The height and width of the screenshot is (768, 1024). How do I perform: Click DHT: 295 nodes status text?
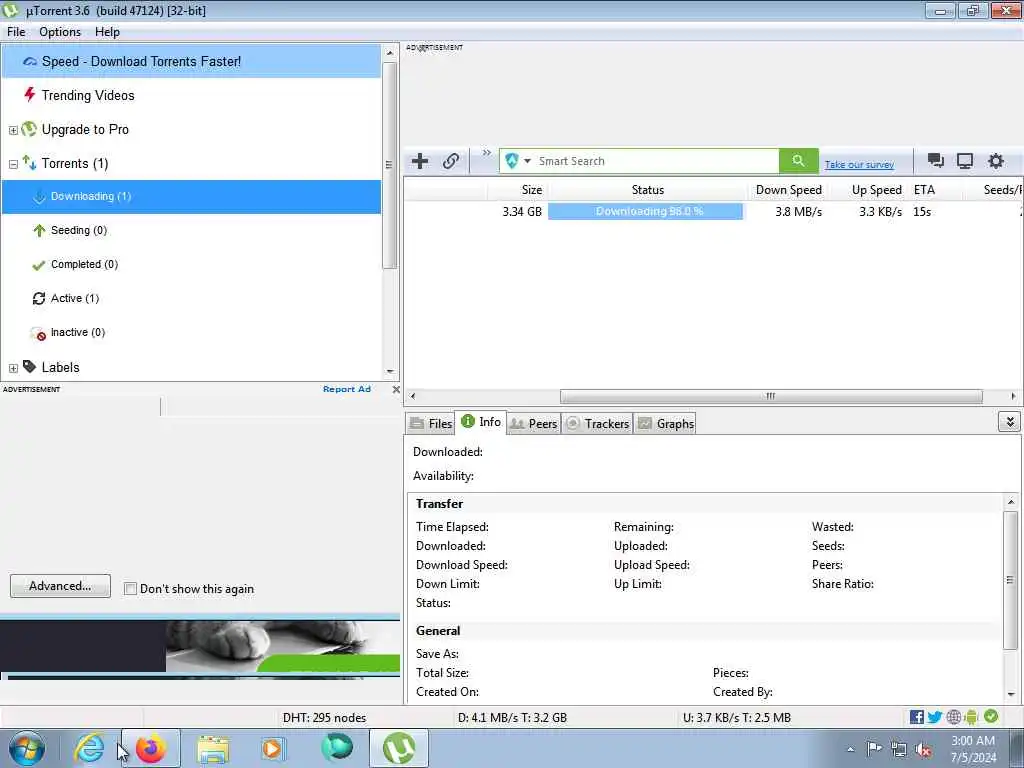(x=324, y=718)
